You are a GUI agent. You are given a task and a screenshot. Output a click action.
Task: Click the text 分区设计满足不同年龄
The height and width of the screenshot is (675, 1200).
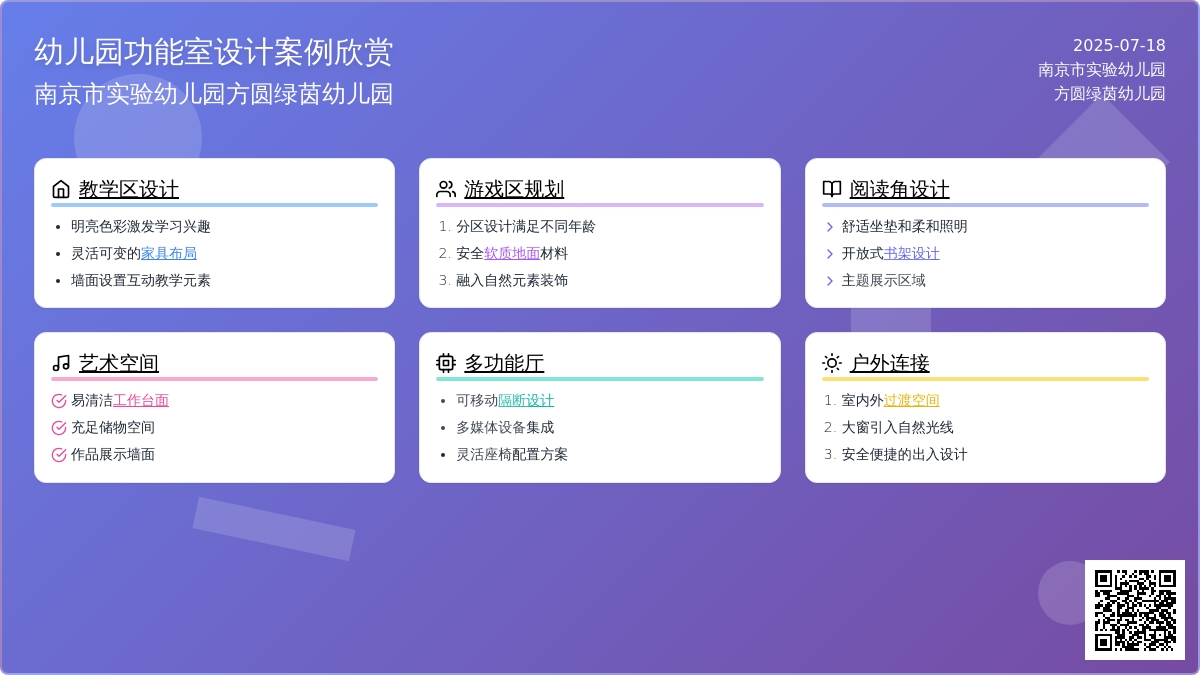(x=526, y=226)
